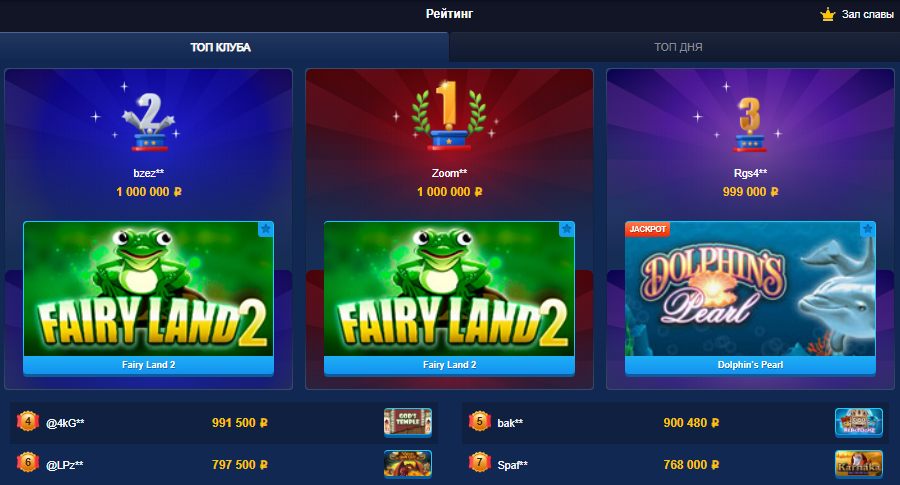Open the game icon next to @LPz**
Viewport: 900px width, 485px height.
click(x=408, y=464)
